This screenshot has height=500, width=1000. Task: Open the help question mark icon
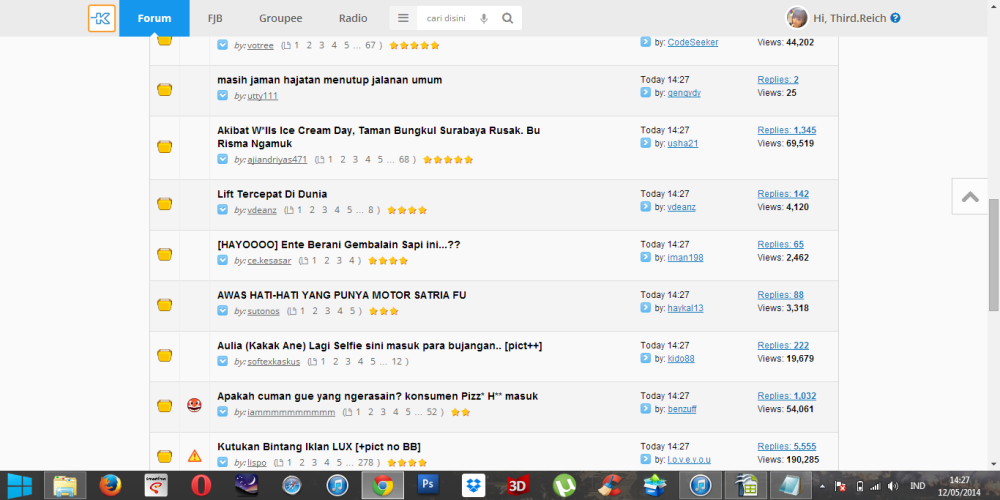(x=895, y=18)
